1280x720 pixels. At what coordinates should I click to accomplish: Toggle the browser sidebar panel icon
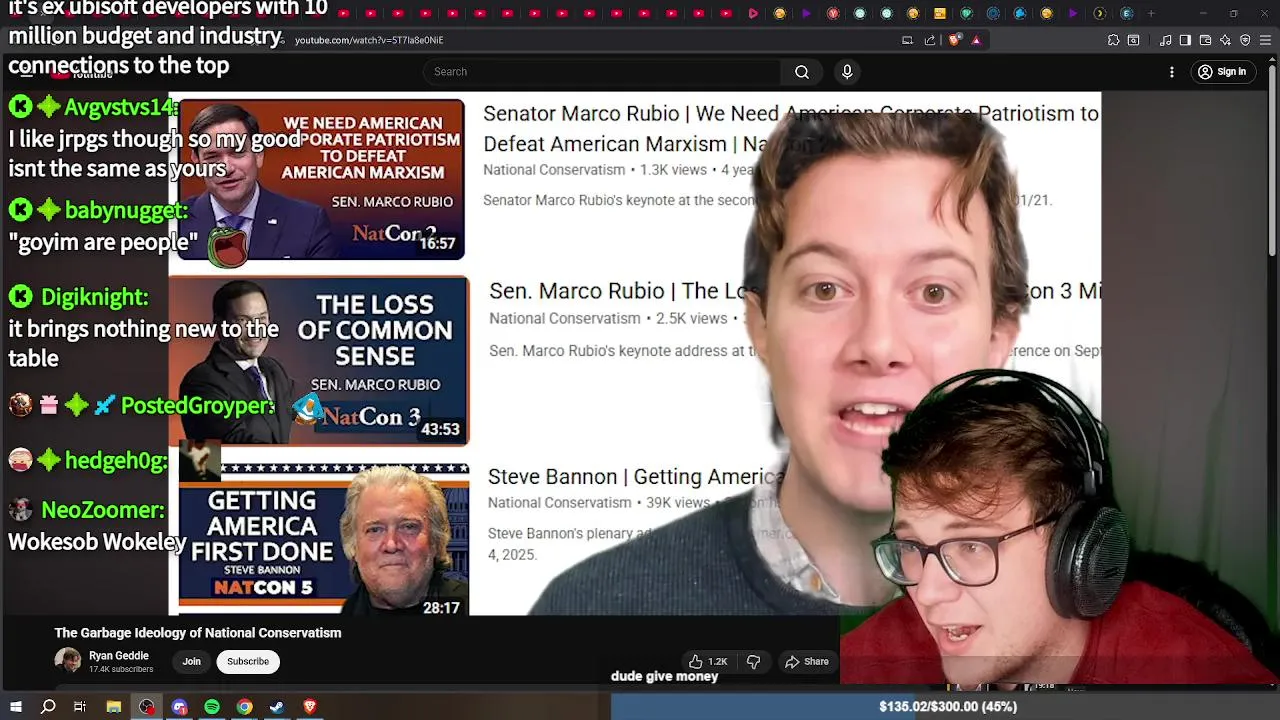(1185, 40)
